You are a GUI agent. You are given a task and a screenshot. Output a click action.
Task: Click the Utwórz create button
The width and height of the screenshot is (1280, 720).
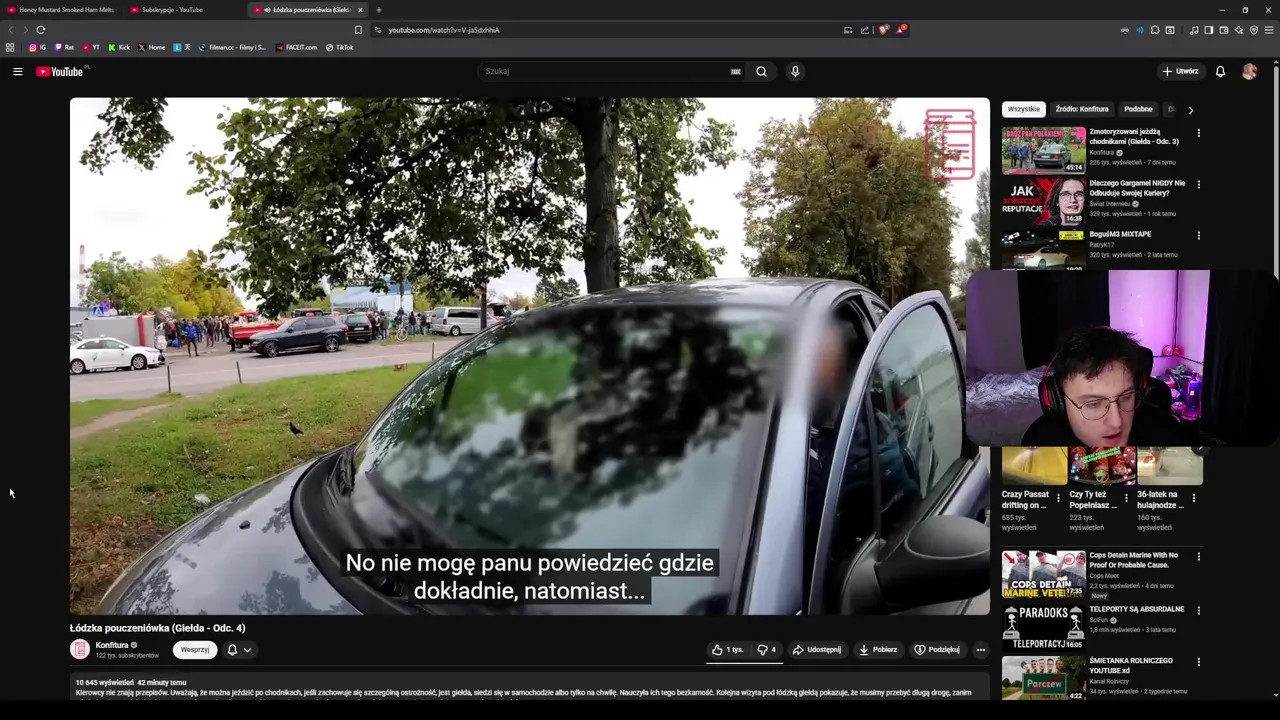point(1180,72)
